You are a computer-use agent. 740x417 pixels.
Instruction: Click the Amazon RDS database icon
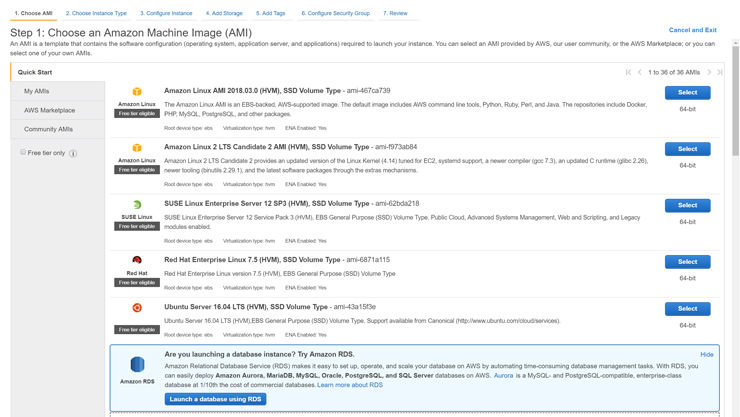137,364
